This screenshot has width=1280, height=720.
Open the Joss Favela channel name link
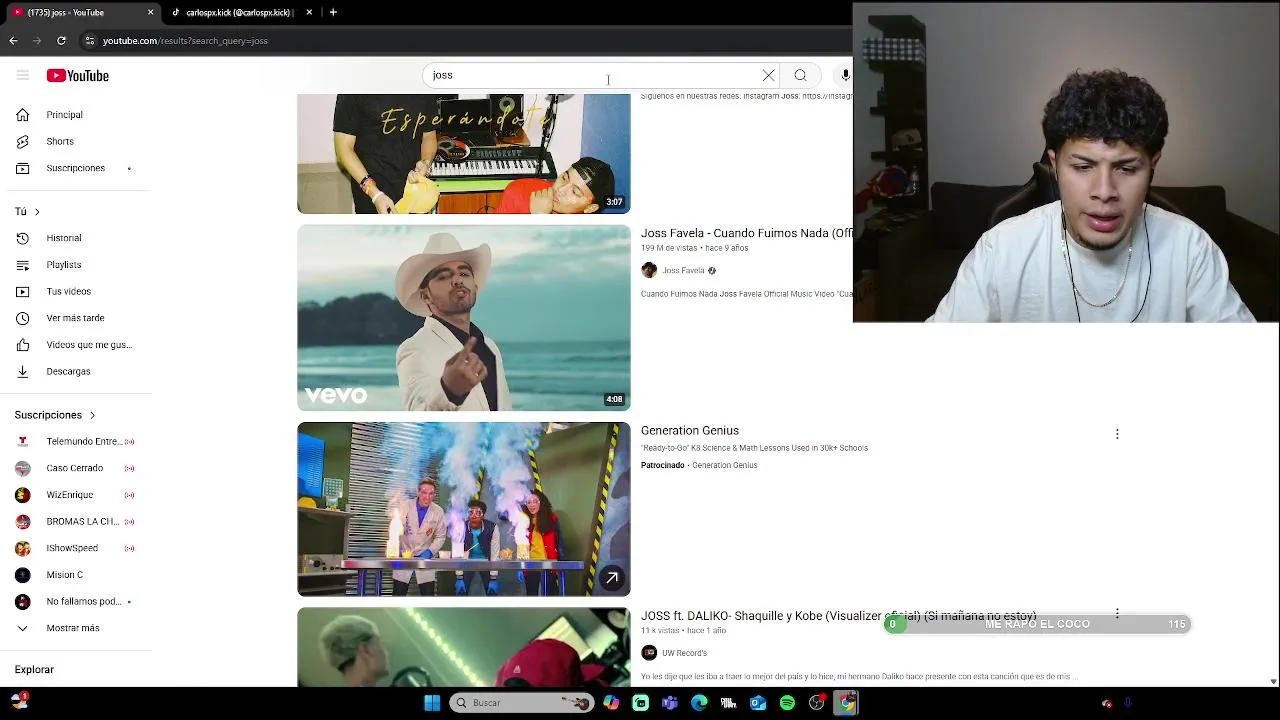(x=684, y=271)
